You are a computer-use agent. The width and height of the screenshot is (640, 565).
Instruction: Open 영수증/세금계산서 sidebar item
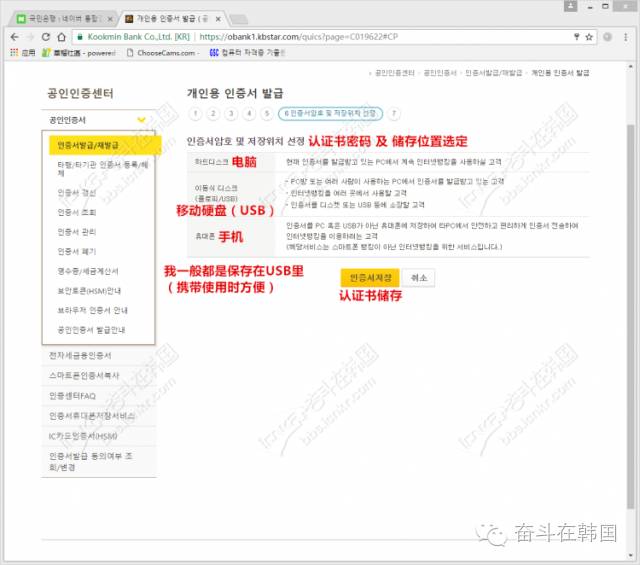pos(88,271)
